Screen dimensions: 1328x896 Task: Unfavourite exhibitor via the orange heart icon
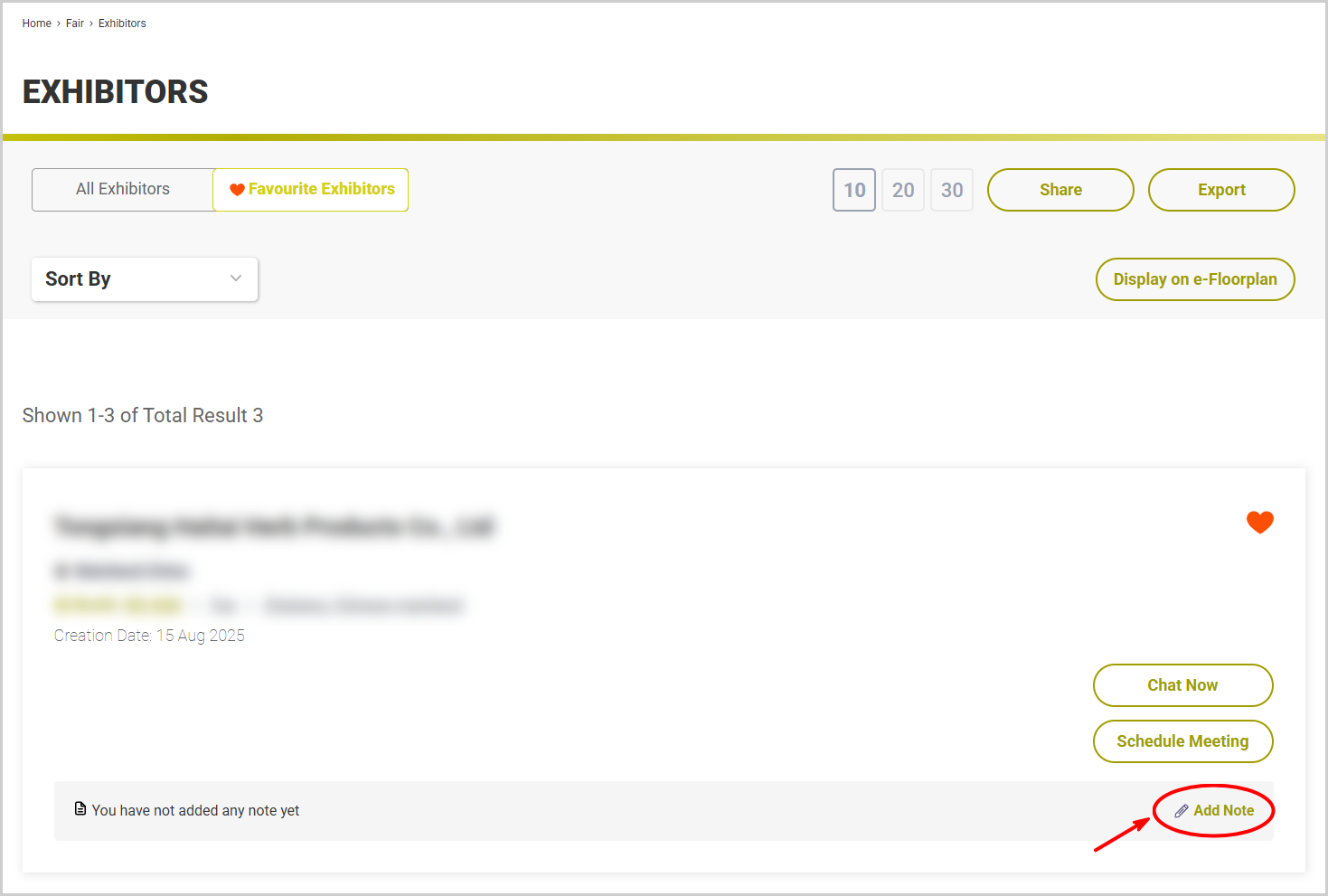[1259, 522]
